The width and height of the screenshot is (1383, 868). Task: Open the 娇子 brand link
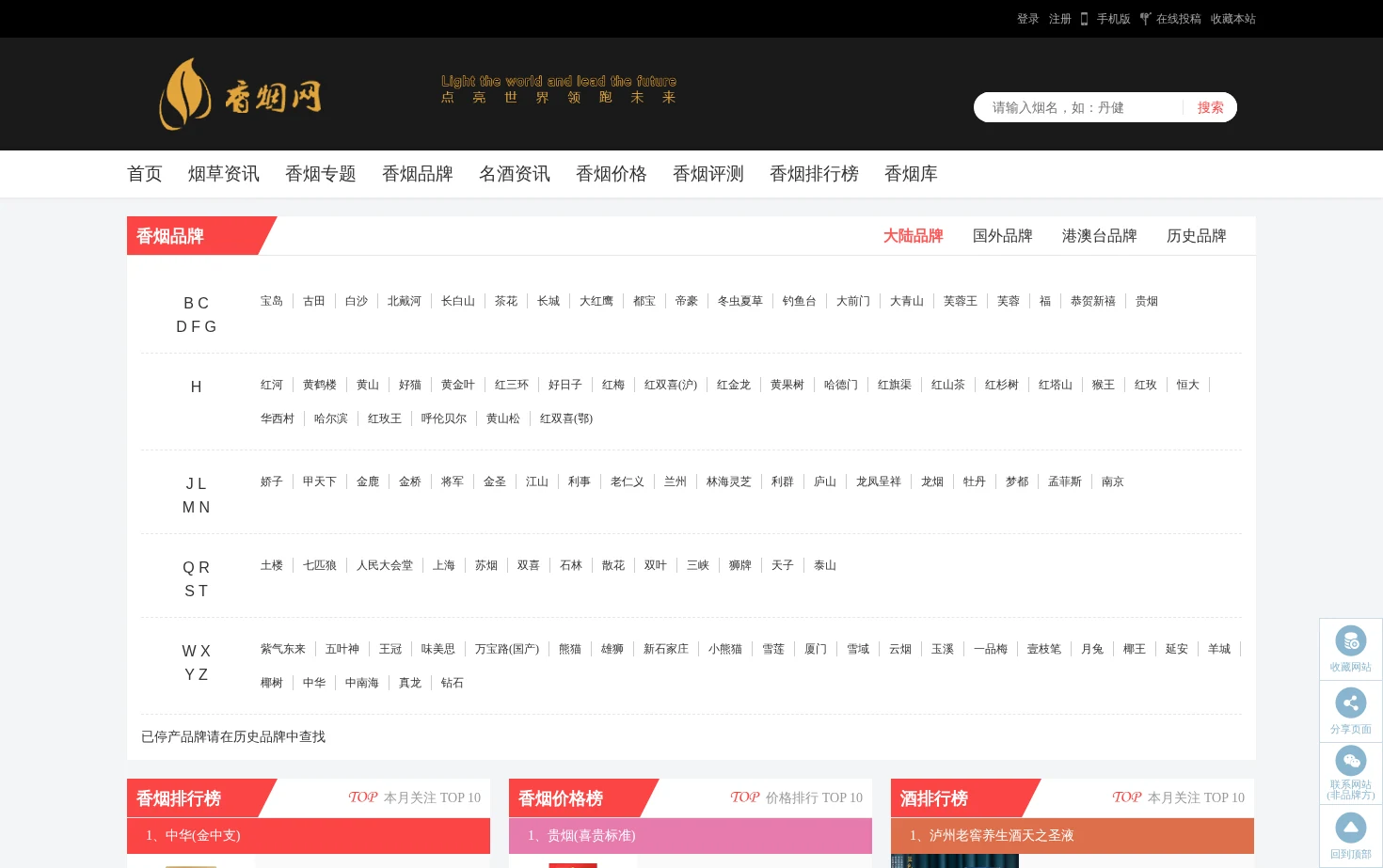[272, 481]
